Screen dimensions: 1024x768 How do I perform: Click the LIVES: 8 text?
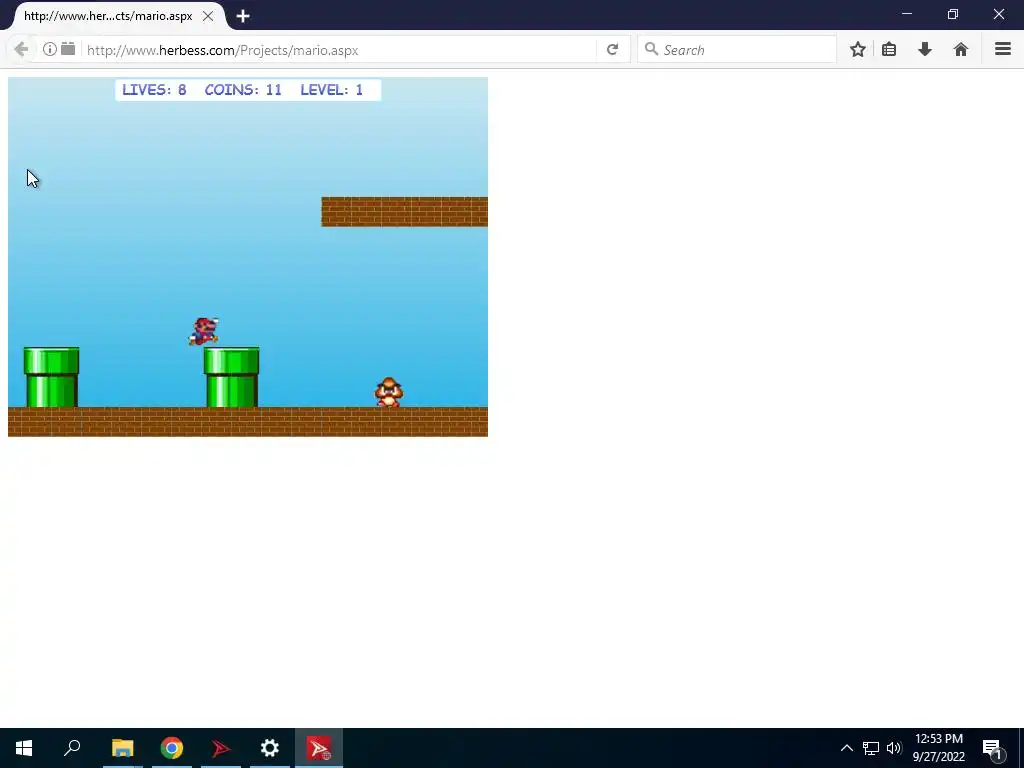click(x=154, y=90)
